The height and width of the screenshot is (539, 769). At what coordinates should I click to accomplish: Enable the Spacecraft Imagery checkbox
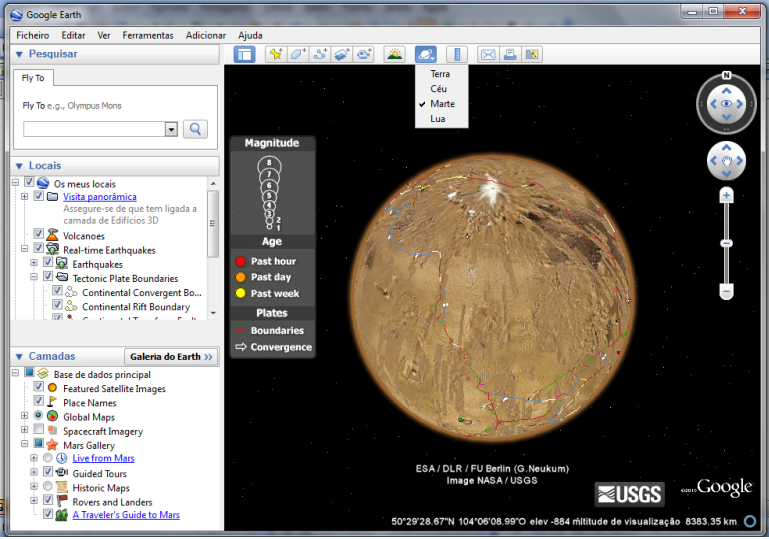pos(38,429)
